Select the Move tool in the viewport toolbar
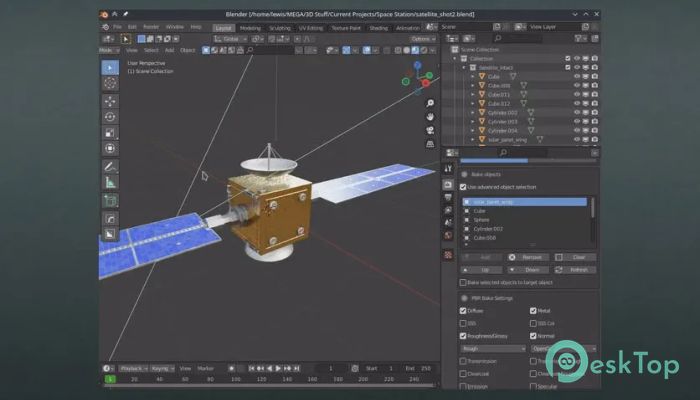The image size is (700, 400). [x=110, y=101]
